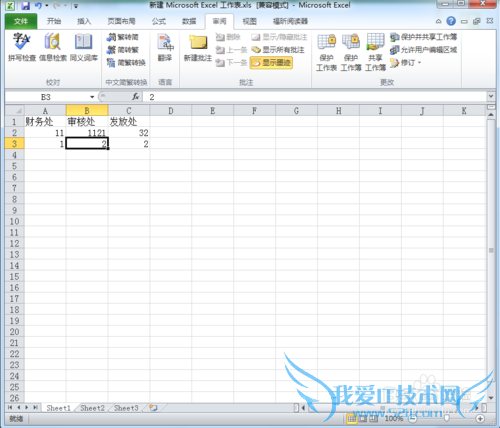500x428 pixels.
Task: Select column D header
Action: (171, 110)
